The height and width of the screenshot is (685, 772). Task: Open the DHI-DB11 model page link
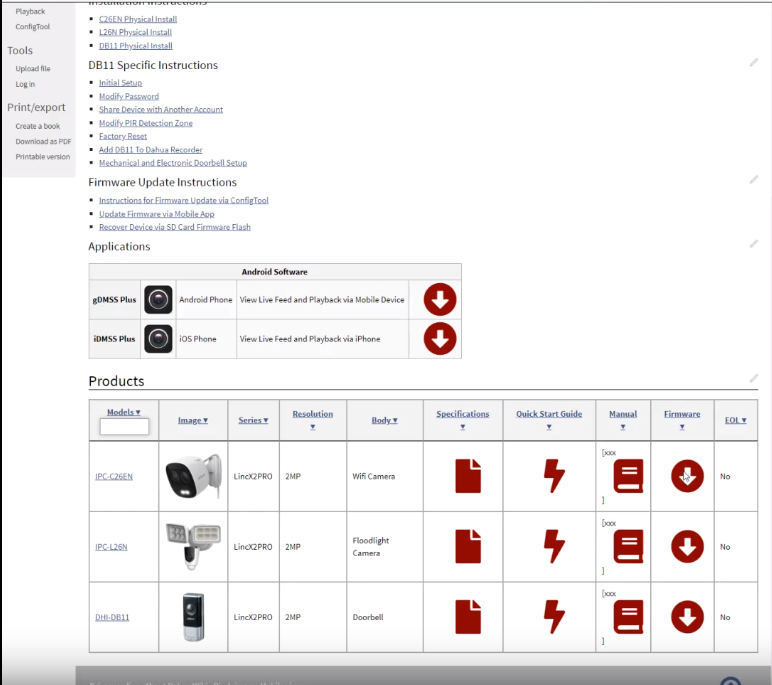pos(112,618)
